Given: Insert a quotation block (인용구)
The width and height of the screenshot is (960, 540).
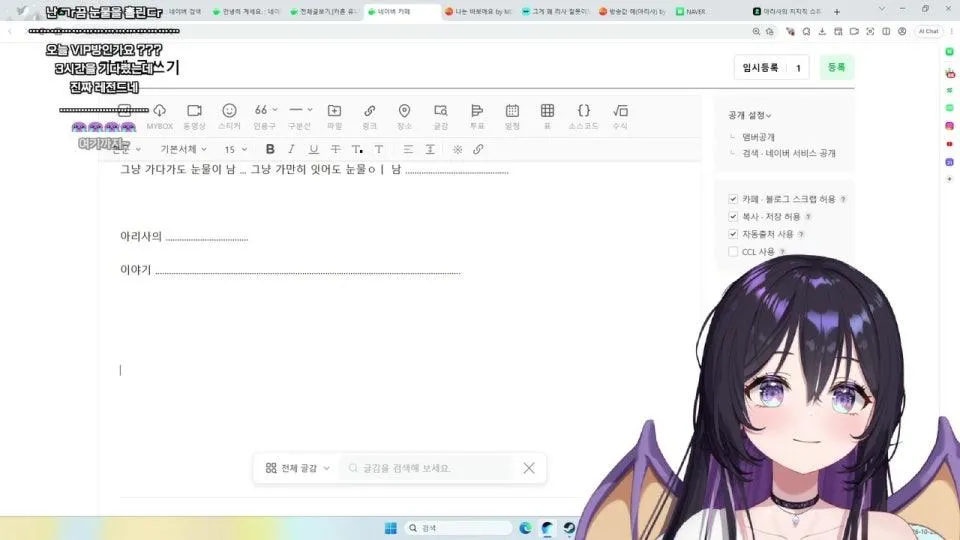Looking at the screenshot, I should [261, 116].
